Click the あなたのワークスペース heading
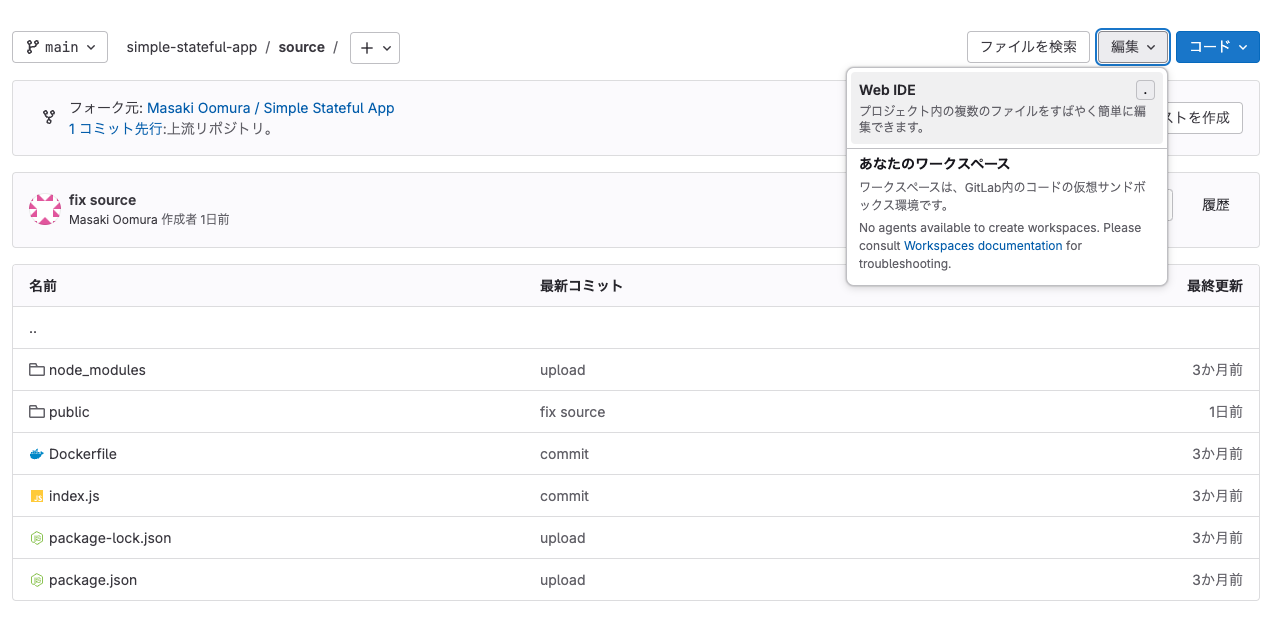 pos(934,164)
